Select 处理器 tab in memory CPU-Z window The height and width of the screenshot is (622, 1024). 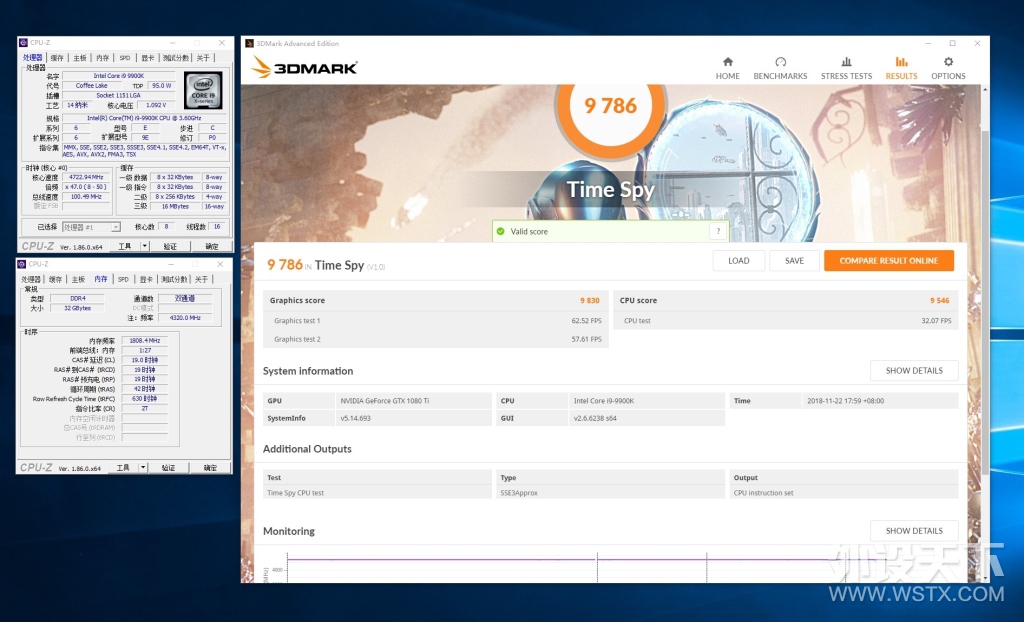(31, 280)
